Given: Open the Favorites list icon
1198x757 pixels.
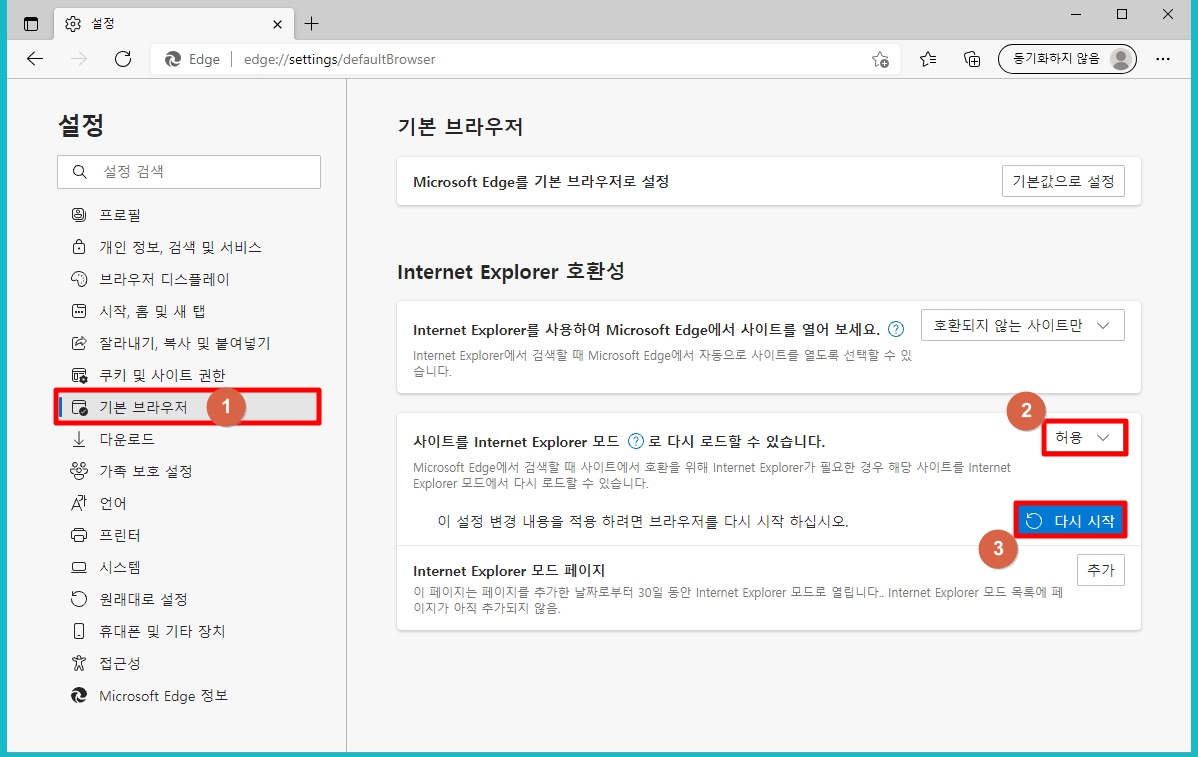Looking at the screenshot, I should click(x=928, y=59).
